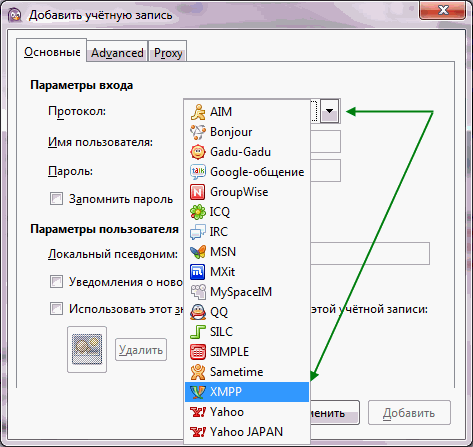Viewport: 473px width, 447px height.
Task: Select Google-общение from protocol list
Action: (x=247, y=172)
